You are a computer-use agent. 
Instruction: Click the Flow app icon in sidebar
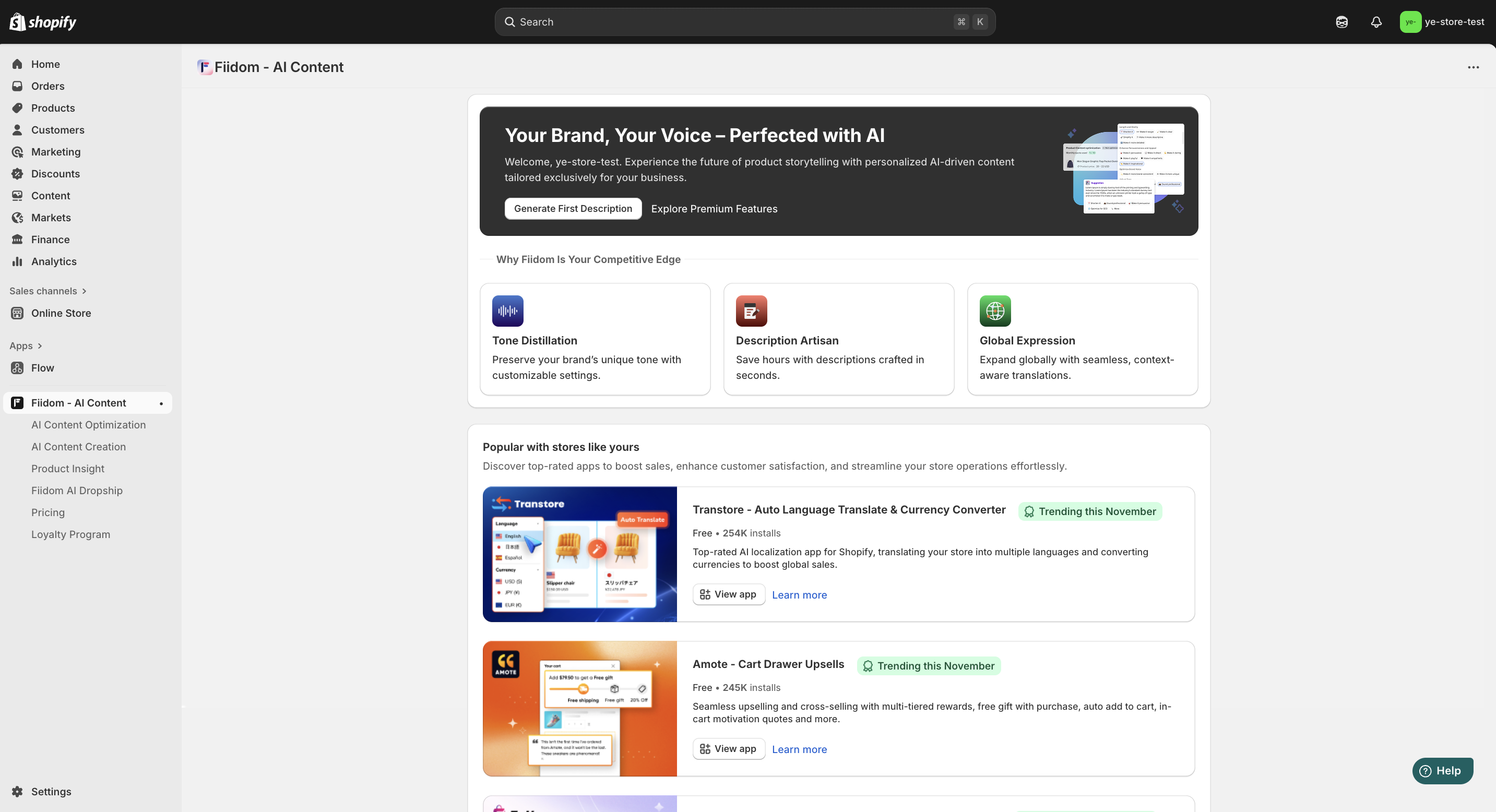[17, 368]
